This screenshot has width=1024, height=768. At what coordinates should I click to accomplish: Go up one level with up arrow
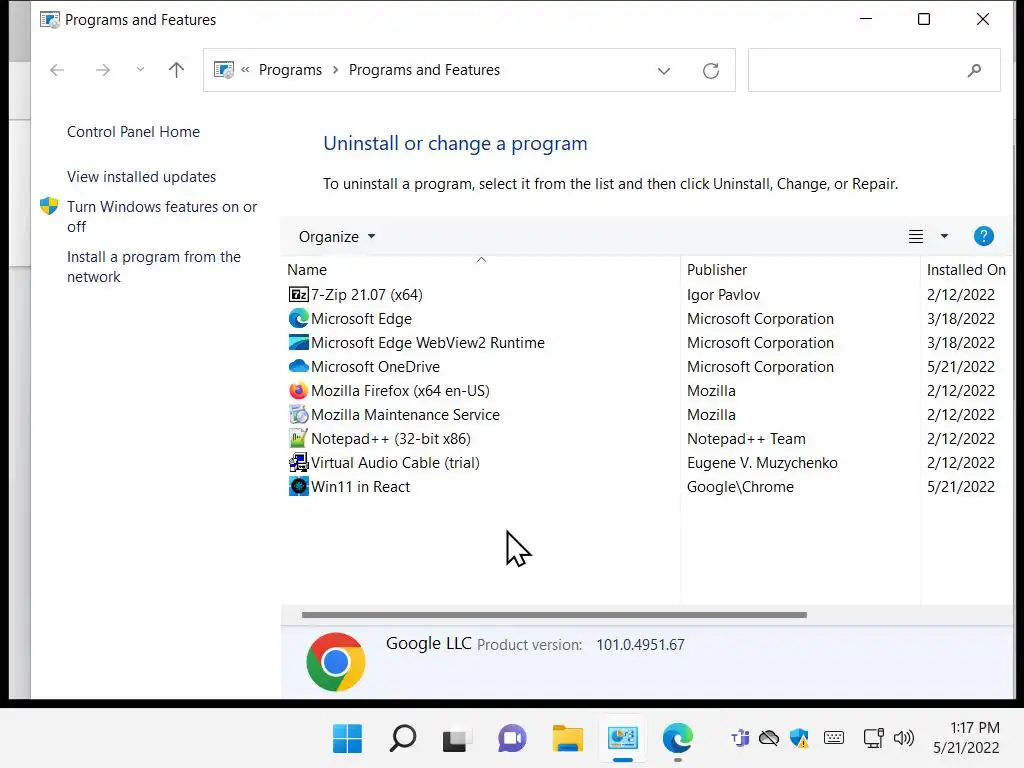176,69
